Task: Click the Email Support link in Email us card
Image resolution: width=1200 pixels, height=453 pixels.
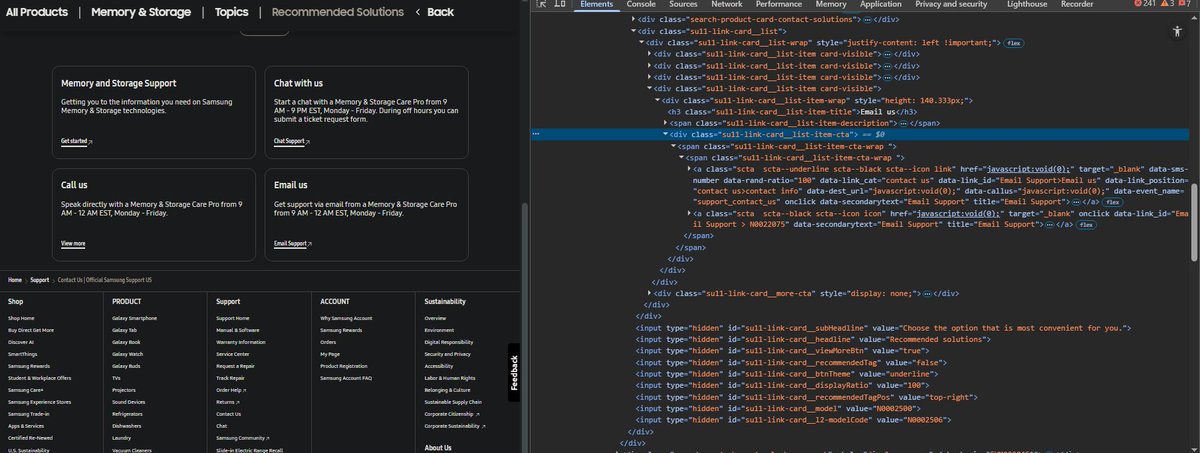Action: pos(293,244)
